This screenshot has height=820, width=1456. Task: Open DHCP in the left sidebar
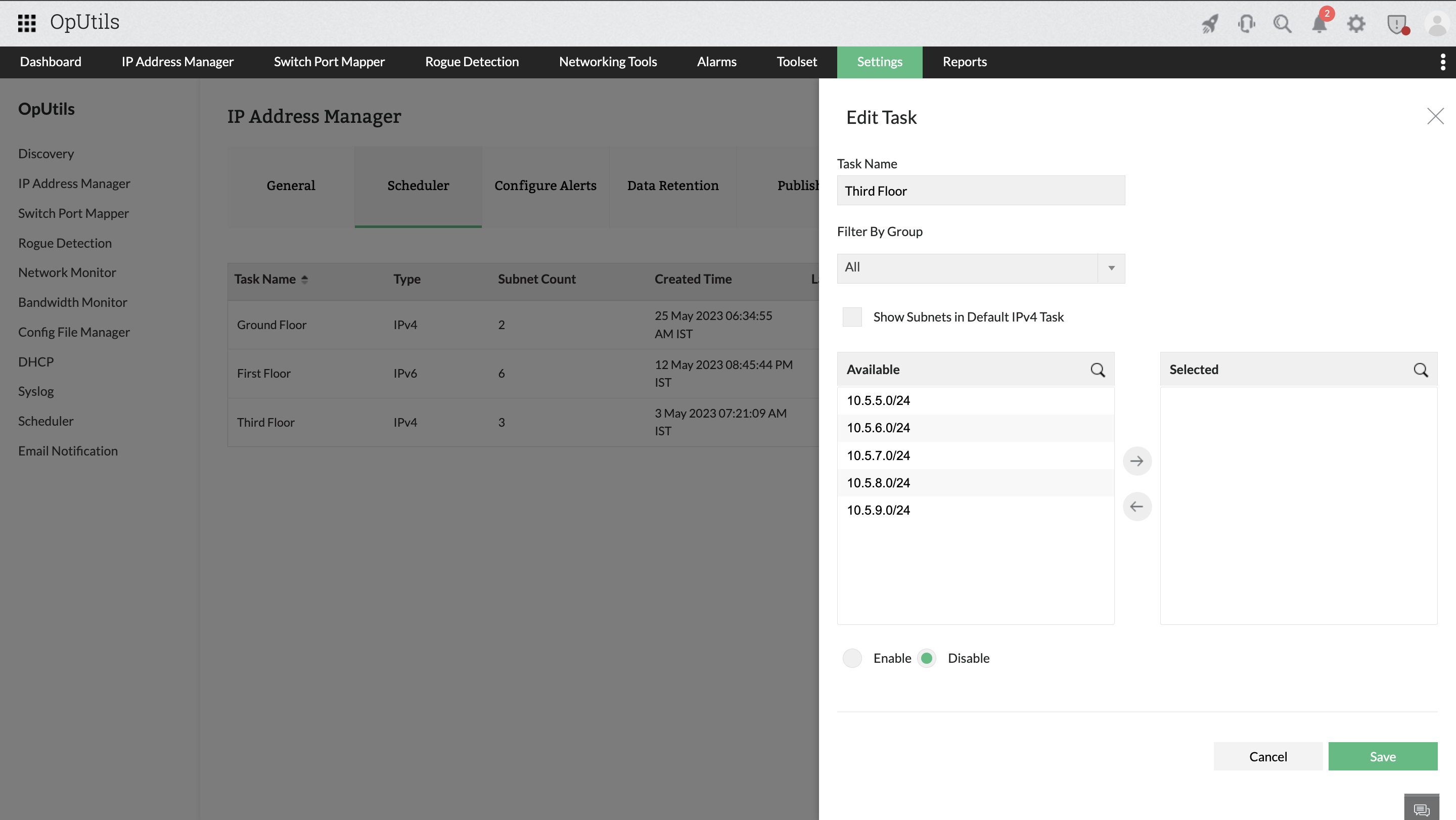point(35,361)
